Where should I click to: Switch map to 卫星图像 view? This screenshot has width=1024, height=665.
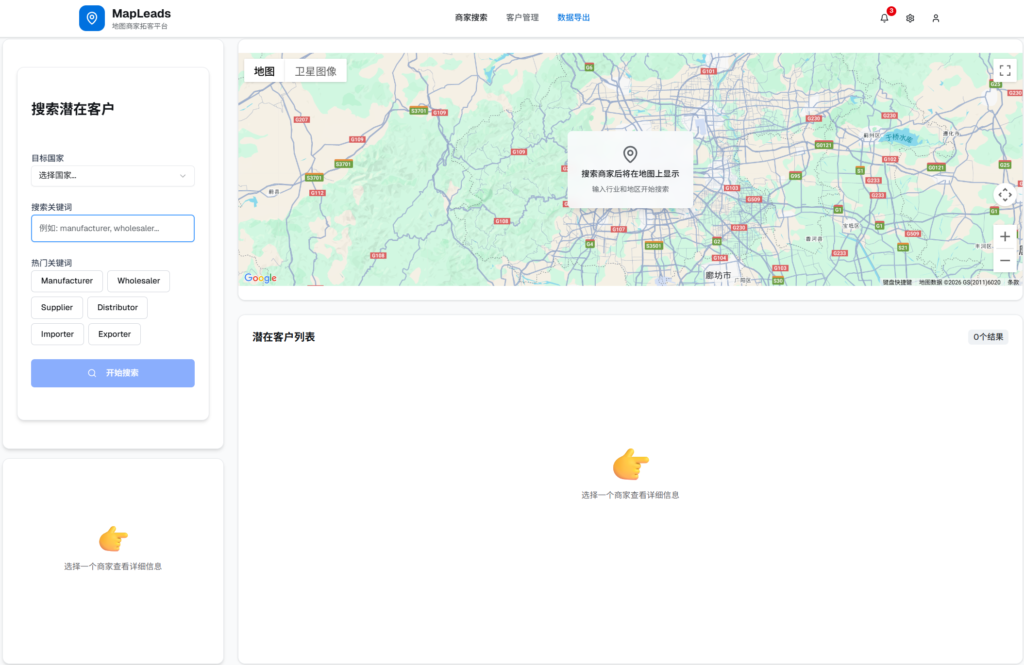point(315,71)
